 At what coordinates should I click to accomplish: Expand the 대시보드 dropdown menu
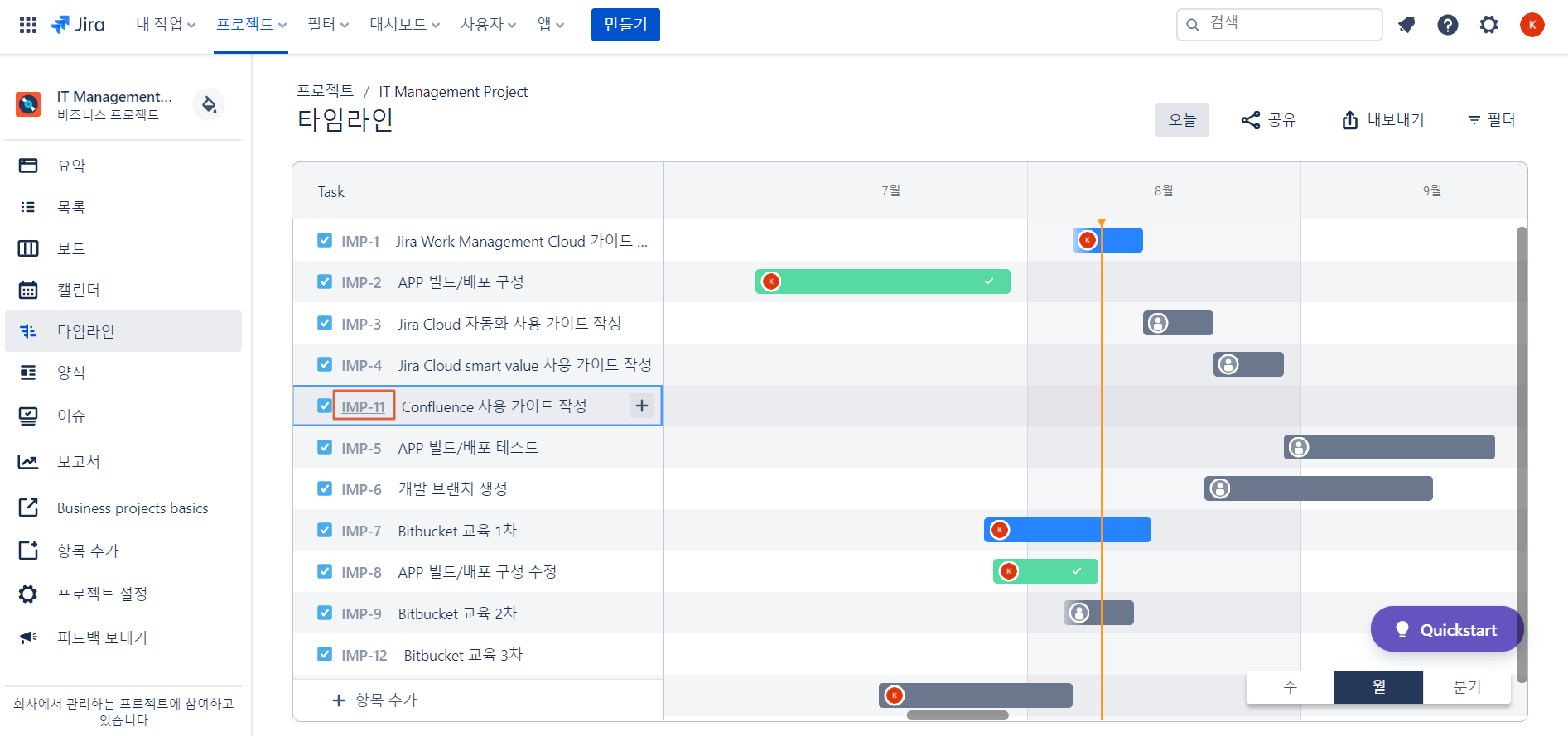click(404, 25)
